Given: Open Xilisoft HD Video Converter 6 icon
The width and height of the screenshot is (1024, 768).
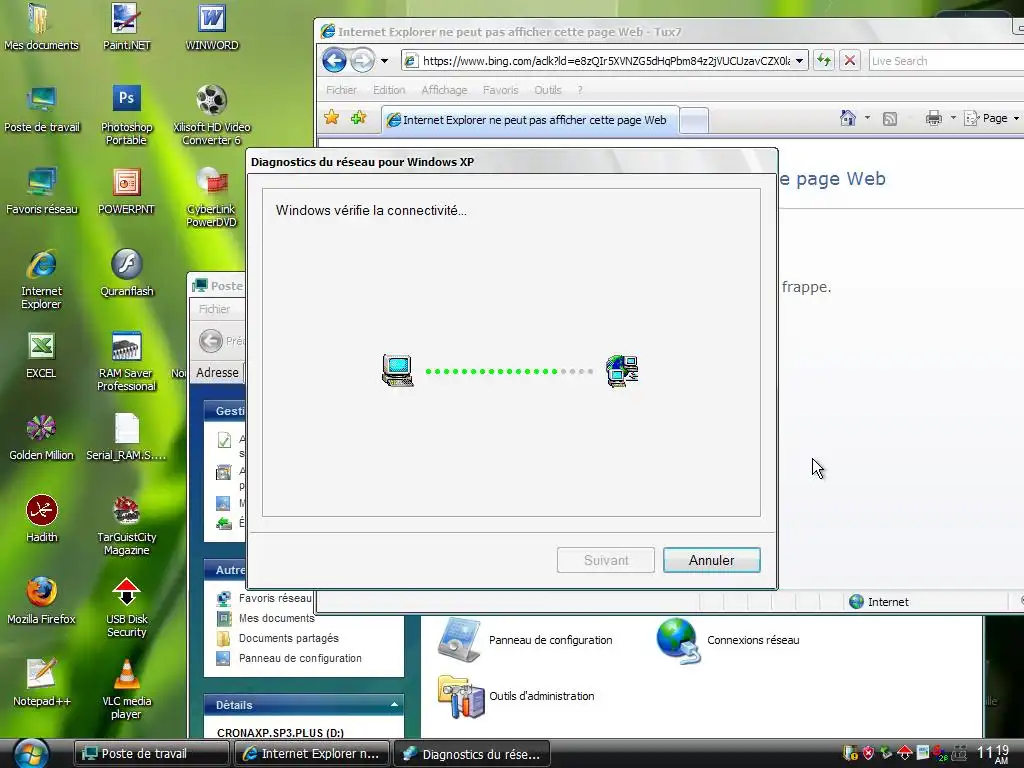Looking at the screenshot, I should click(212, 115).
